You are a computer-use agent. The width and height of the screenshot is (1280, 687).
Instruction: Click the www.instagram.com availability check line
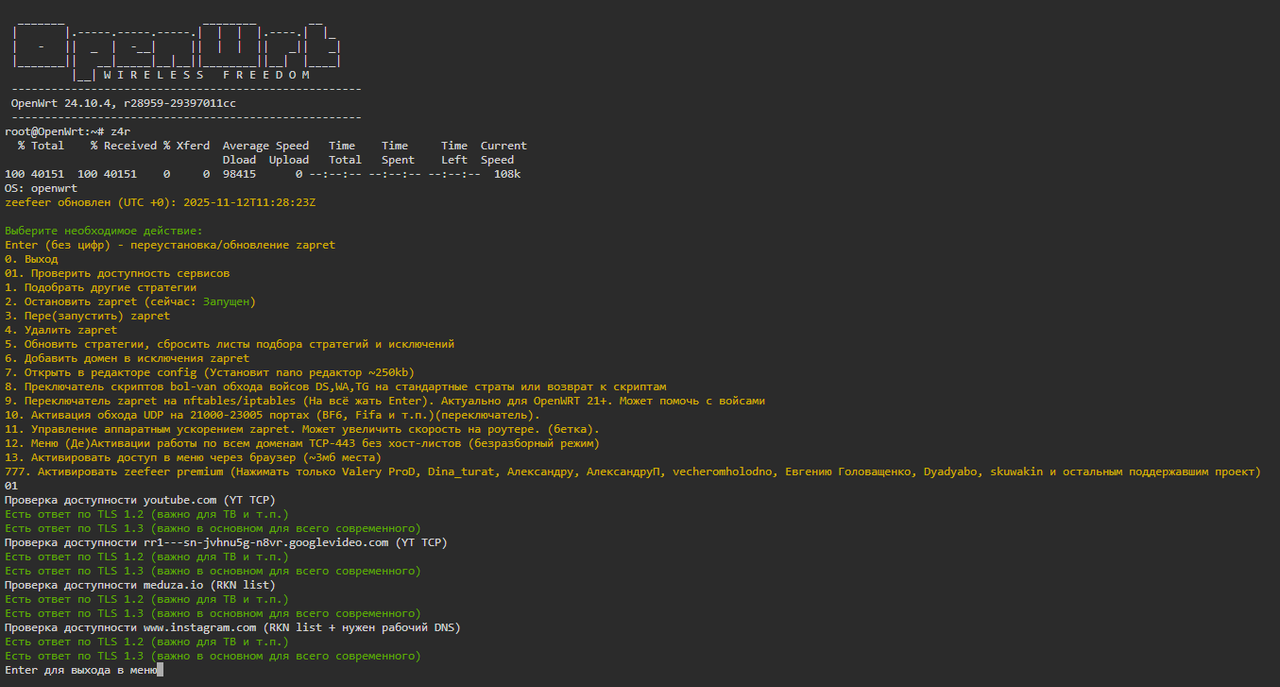coord(233,627)
